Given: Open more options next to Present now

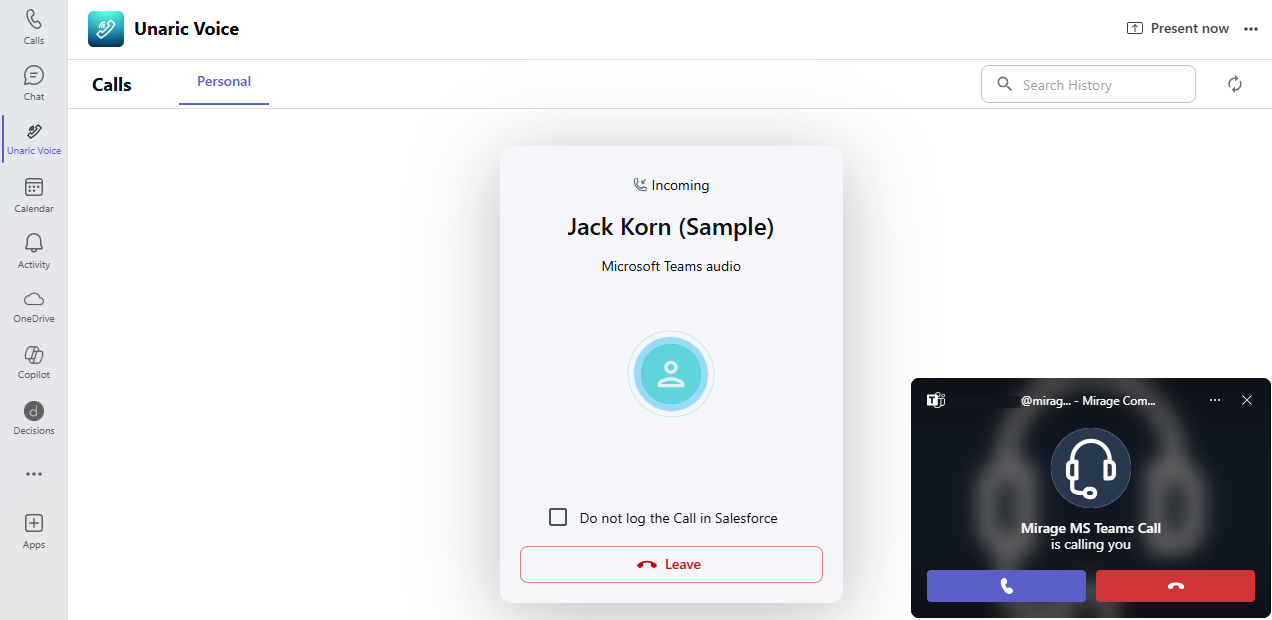Looking at the screenshot, I should pos(1251,29).
